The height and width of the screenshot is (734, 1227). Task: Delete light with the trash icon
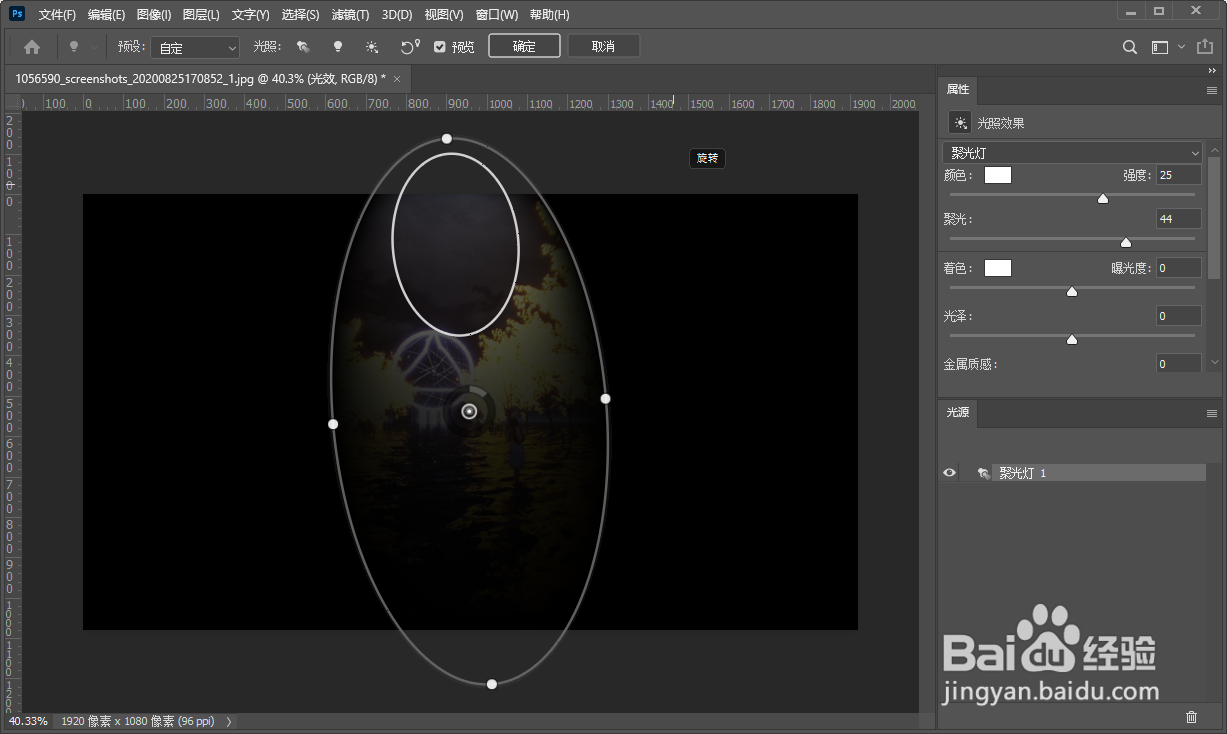tap(1191, 716)
